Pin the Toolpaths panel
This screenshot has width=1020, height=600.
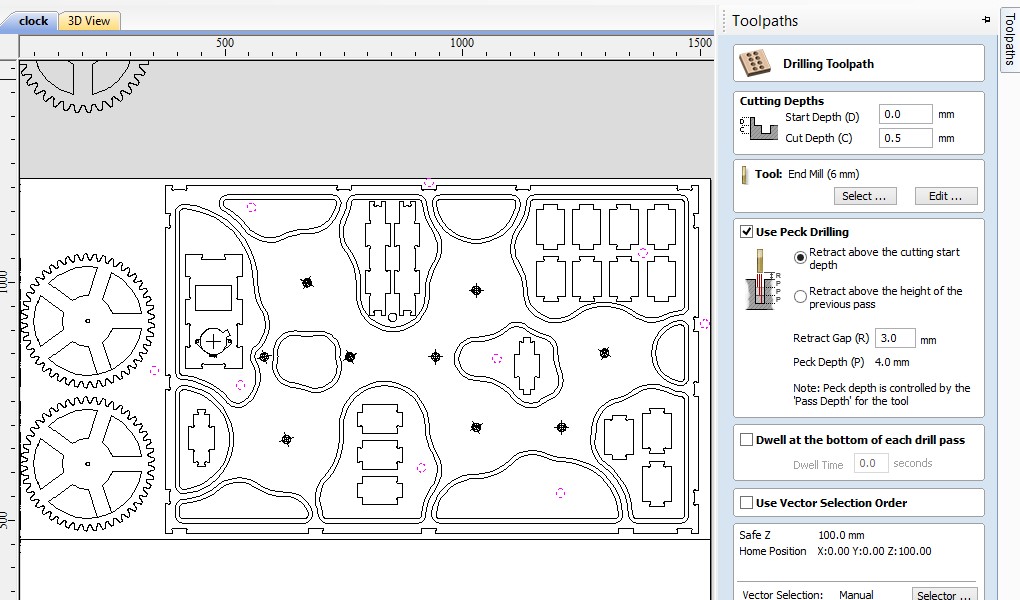(986, 20)
